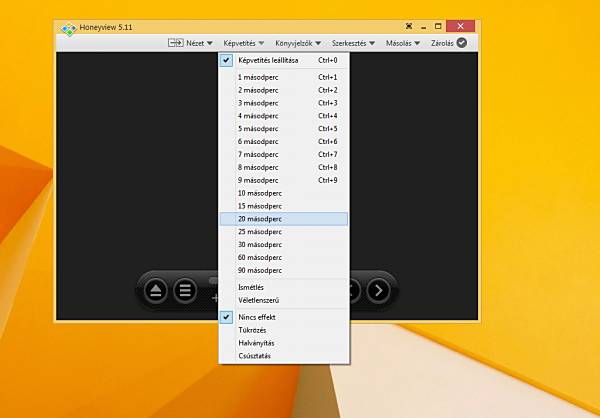Pick 60 másodperc interval

pos(284,258)
